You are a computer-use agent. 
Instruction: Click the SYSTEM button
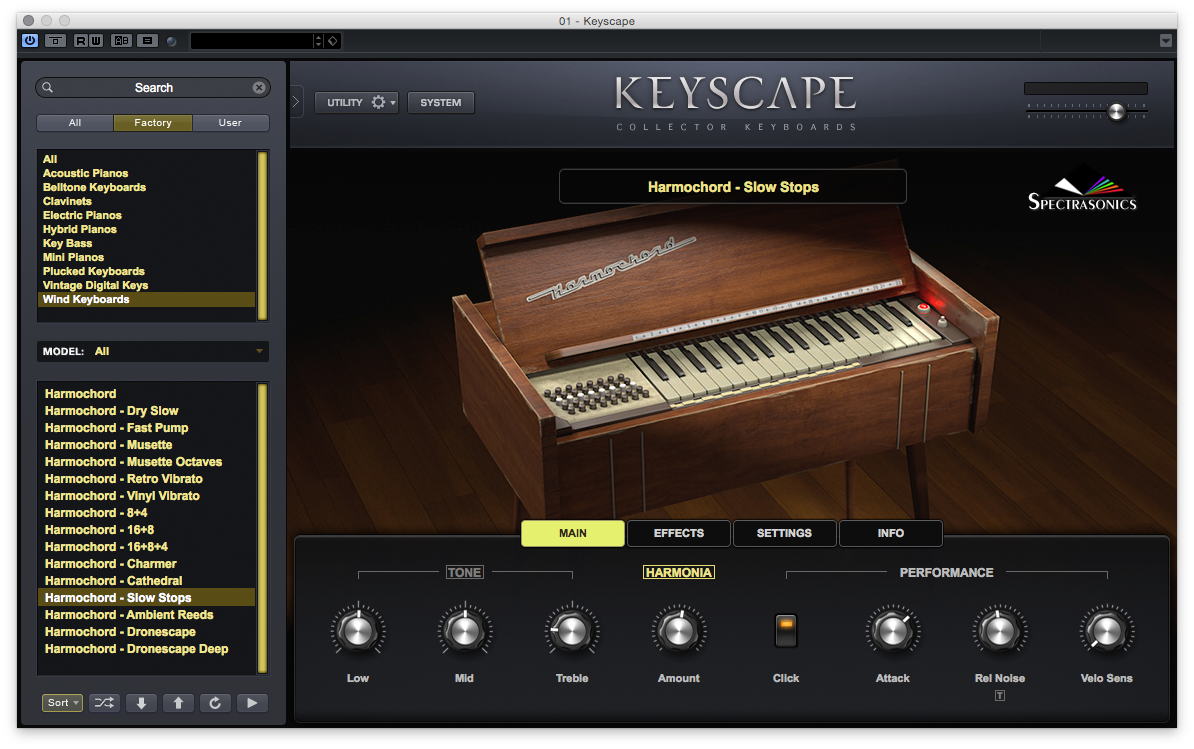point(440,102)
